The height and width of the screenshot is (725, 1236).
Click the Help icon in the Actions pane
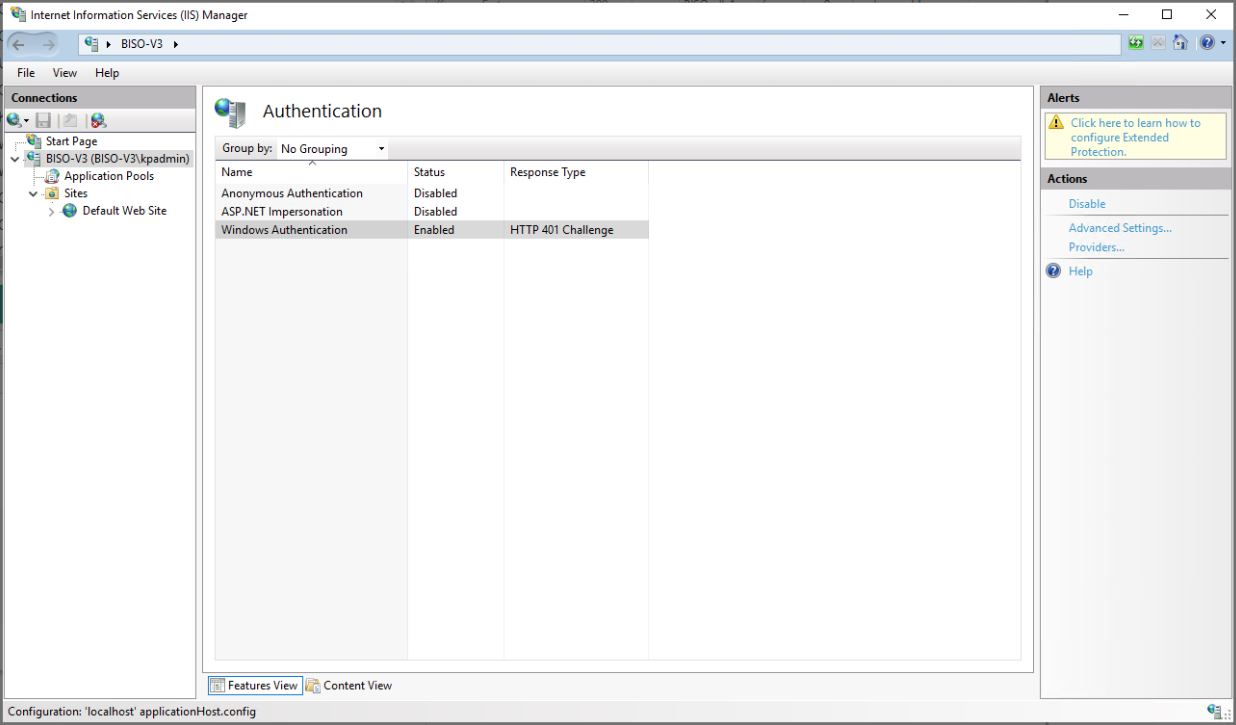(x=1054, y=271)
